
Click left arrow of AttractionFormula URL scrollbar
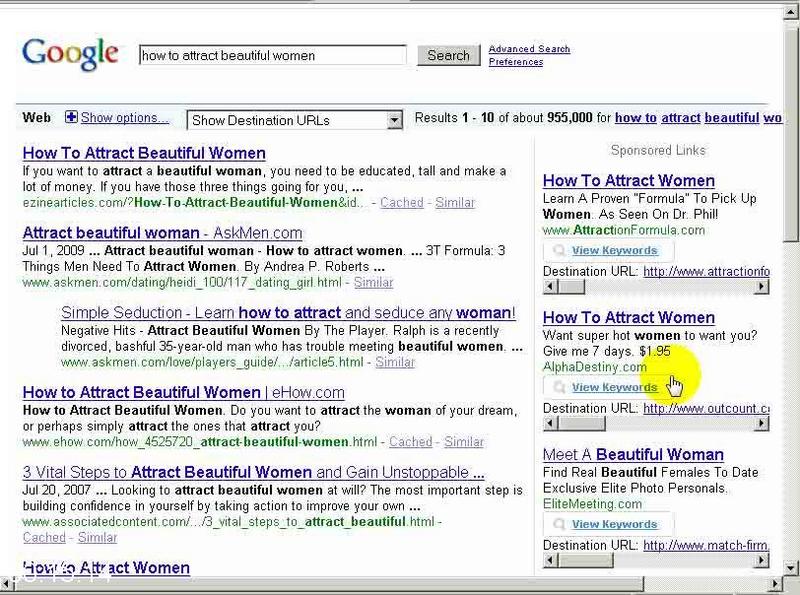(x=550, y=287)
